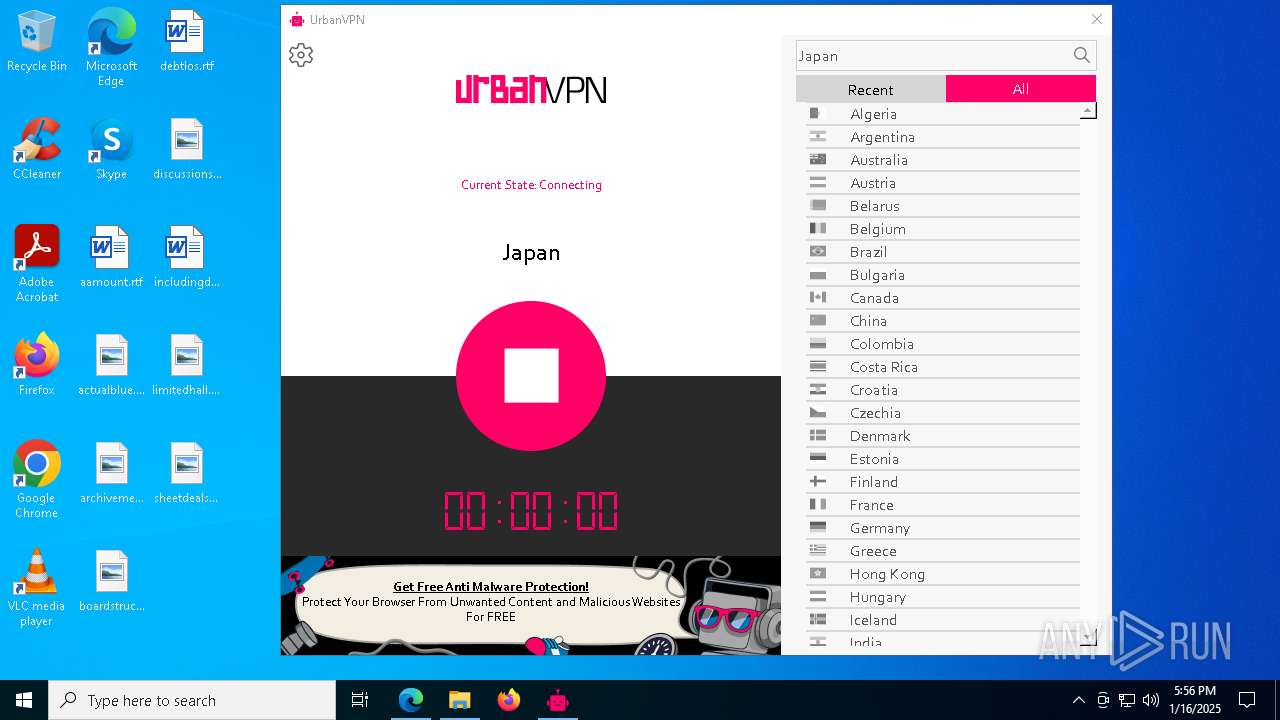Pick Denmark location
Viewport: 1280px width, 720px height.
(x=943, y=436)
